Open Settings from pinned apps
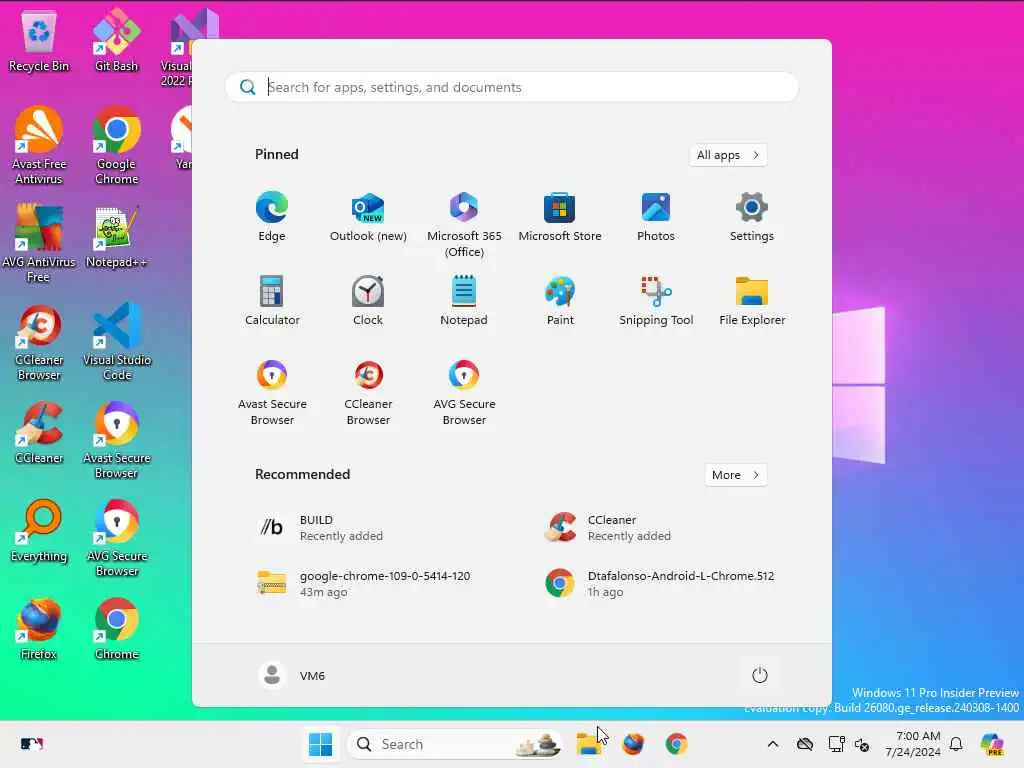Screen dimensions: 1024x768 tap(752, 217)
